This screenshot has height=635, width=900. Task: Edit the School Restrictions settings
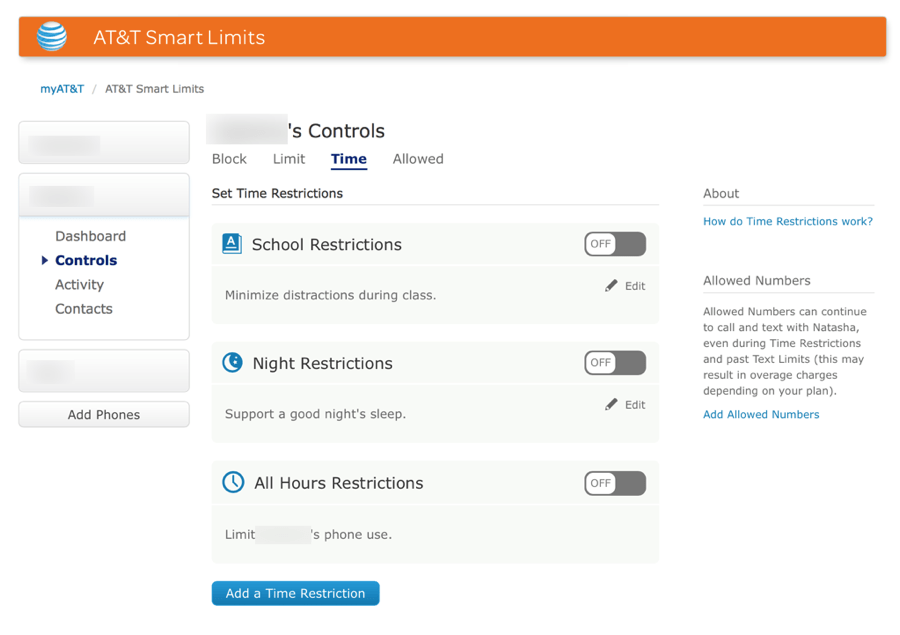(625, 286)
